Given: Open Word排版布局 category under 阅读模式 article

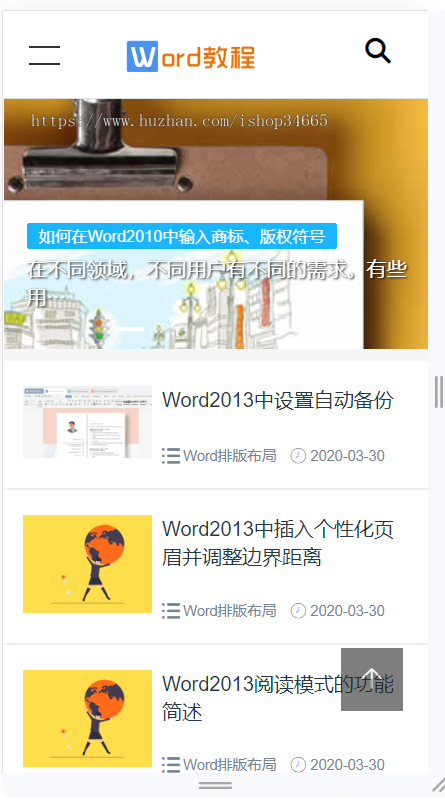Looking at the screenshot, I should (230, 765).
